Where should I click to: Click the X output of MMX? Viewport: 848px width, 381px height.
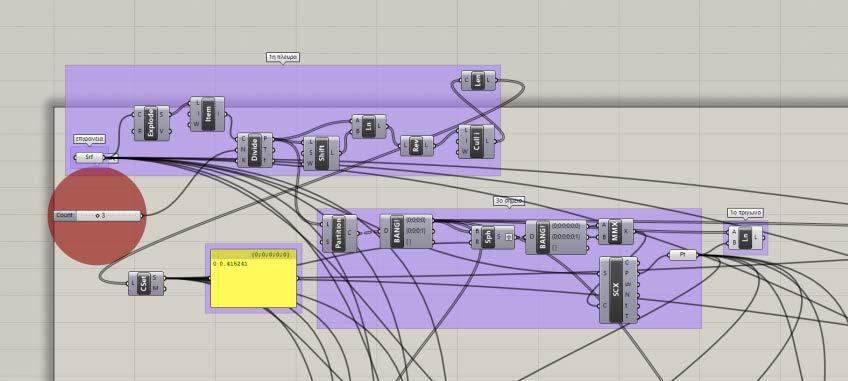[x=627, y=231]
